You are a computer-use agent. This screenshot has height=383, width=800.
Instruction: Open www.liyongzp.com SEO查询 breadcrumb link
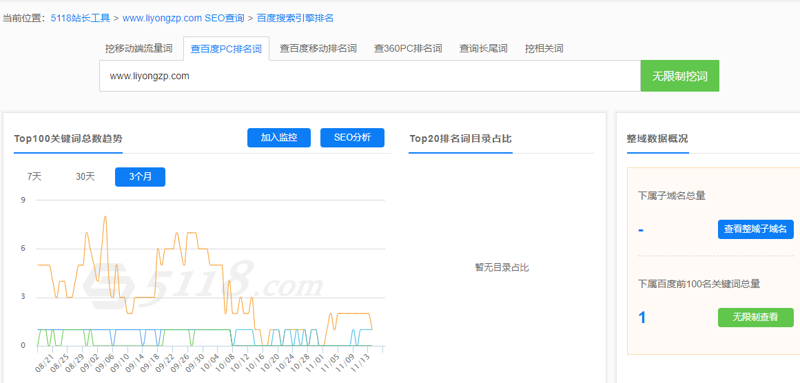[x=183, y=18]
